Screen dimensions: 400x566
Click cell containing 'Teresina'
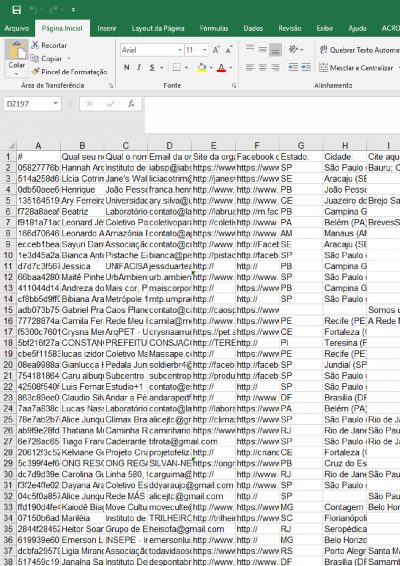(x=345, y=343)
